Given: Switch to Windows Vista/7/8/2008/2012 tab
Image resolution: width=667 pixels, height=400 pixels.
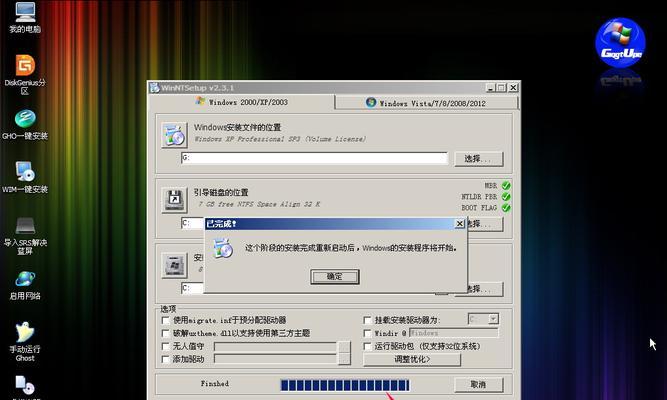Looking at the screenshot, I should click(426, 103).
